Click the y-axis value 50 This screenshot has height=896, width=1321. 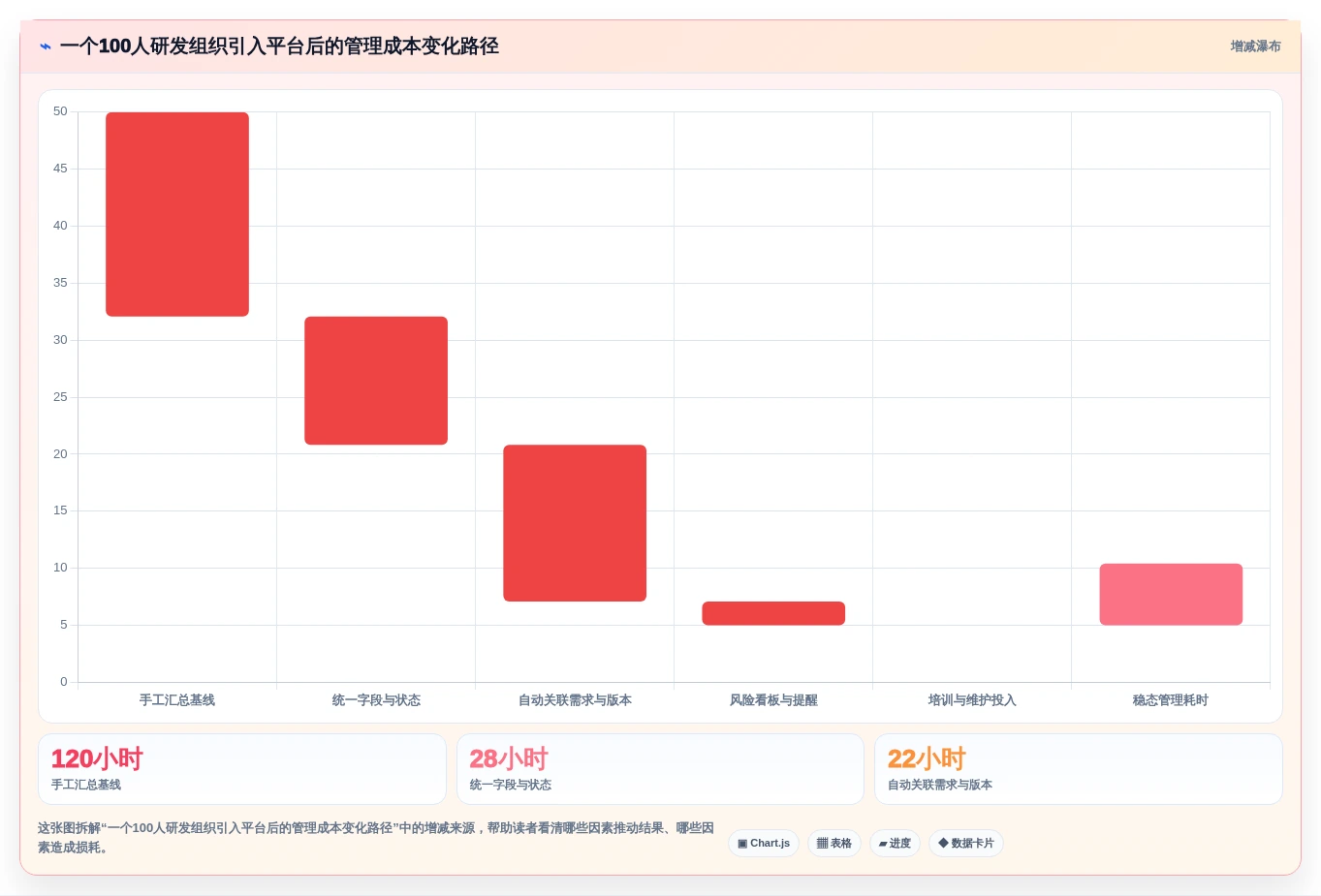[x=60, y=111]
